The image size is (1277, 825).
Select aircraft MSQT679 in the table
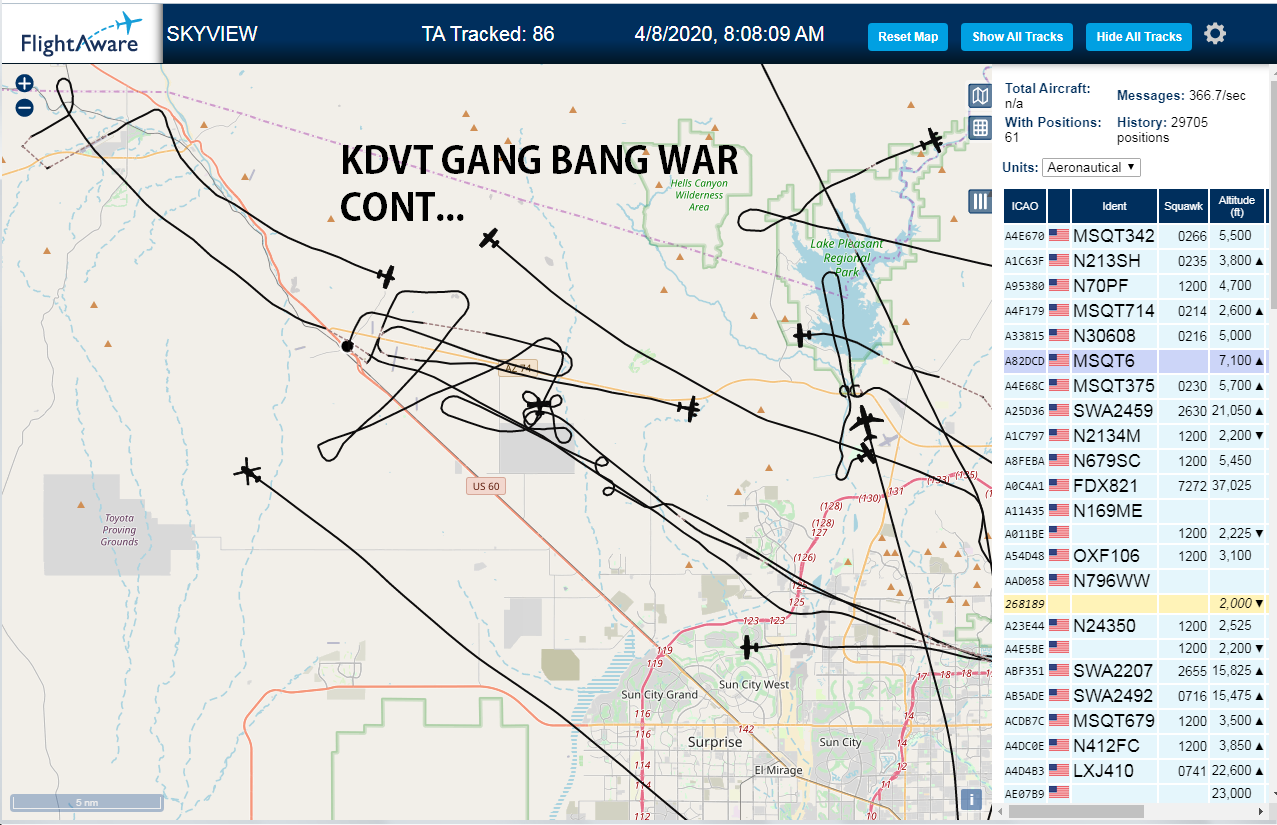point(1136,721)
